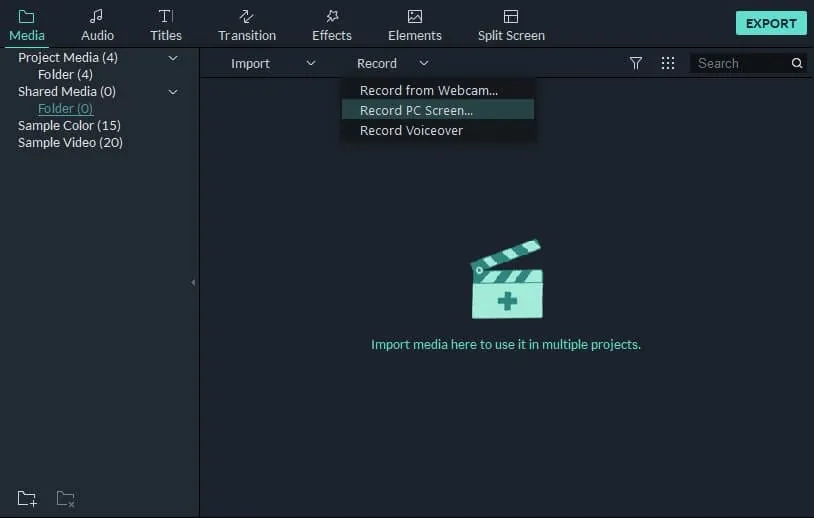Viewport: 814px width, 518px height.
Task: Click inside the Search field
Action: (740, 63)
